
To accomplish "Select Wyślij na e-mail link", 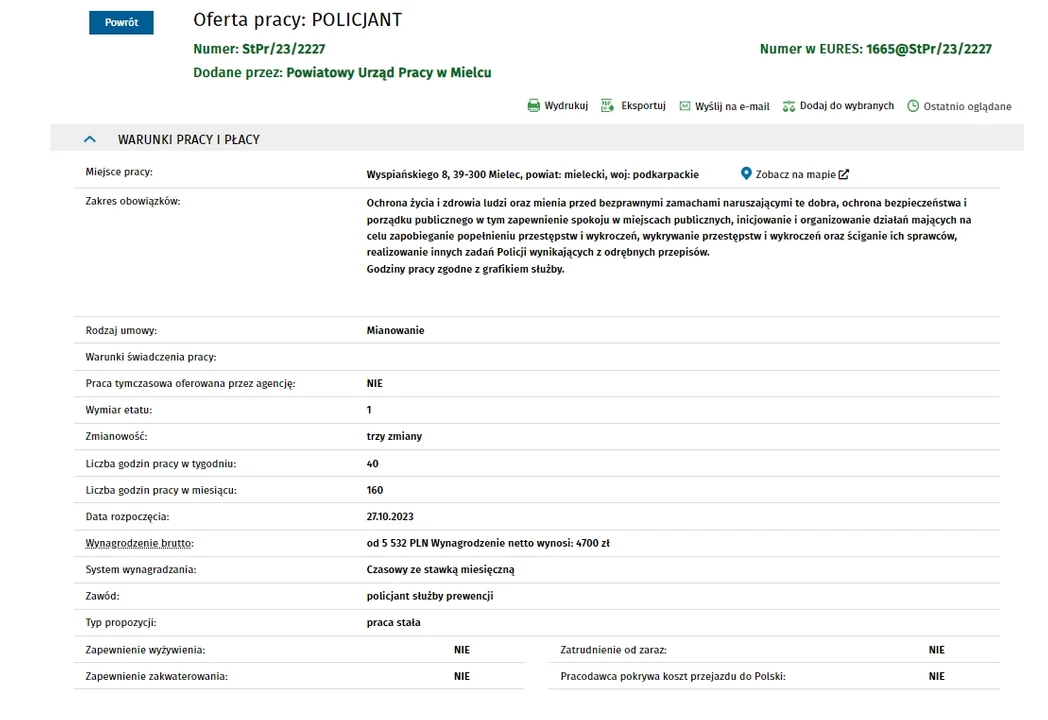I will (x=732, y=106).
